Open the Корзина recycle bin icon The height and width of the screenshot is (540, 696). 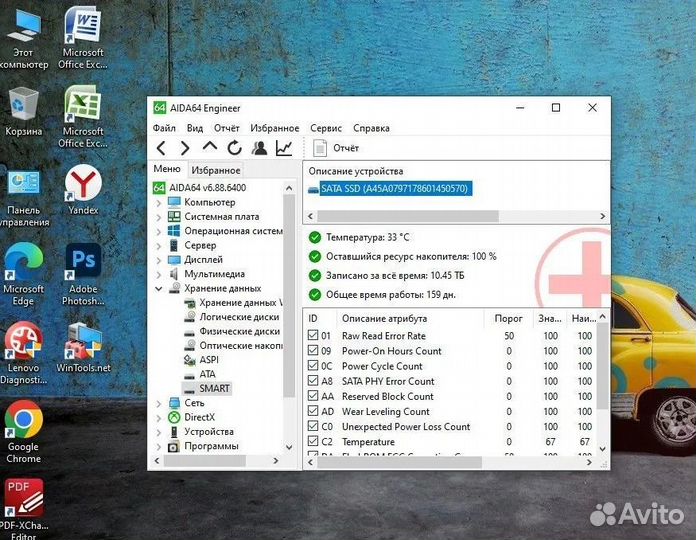click(x=24, y=111)
